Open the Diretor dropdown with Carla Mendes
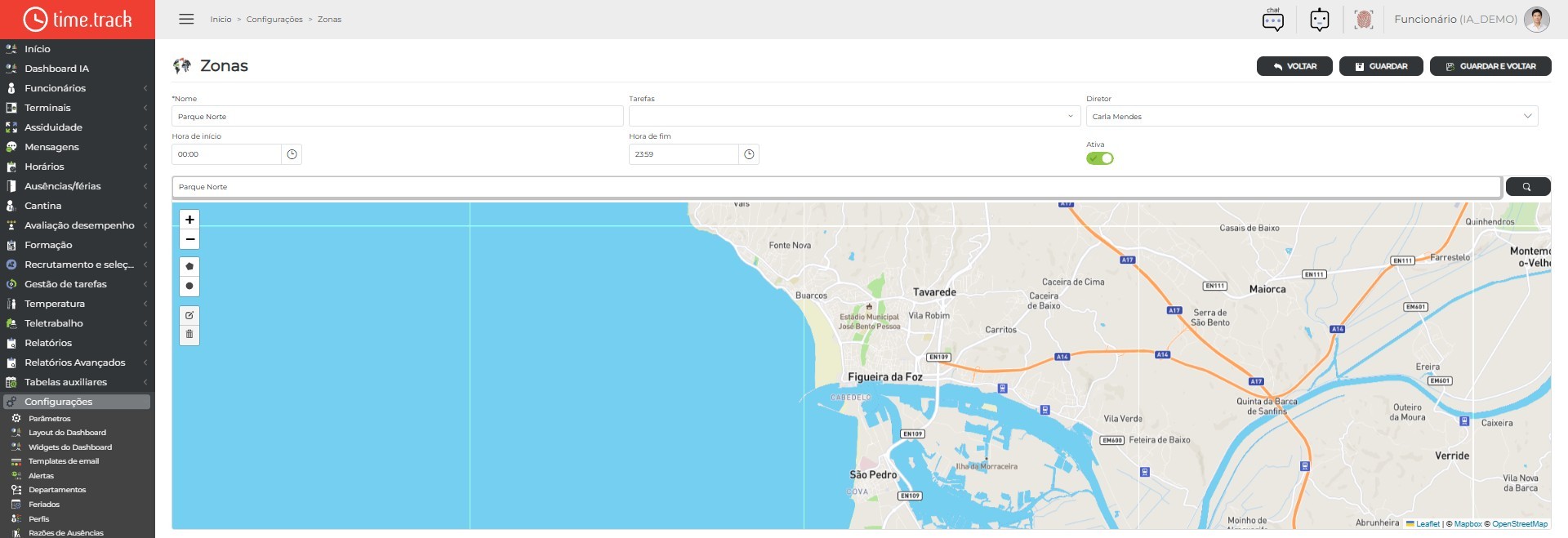The image size is (1568, 538). [1312, 116]
